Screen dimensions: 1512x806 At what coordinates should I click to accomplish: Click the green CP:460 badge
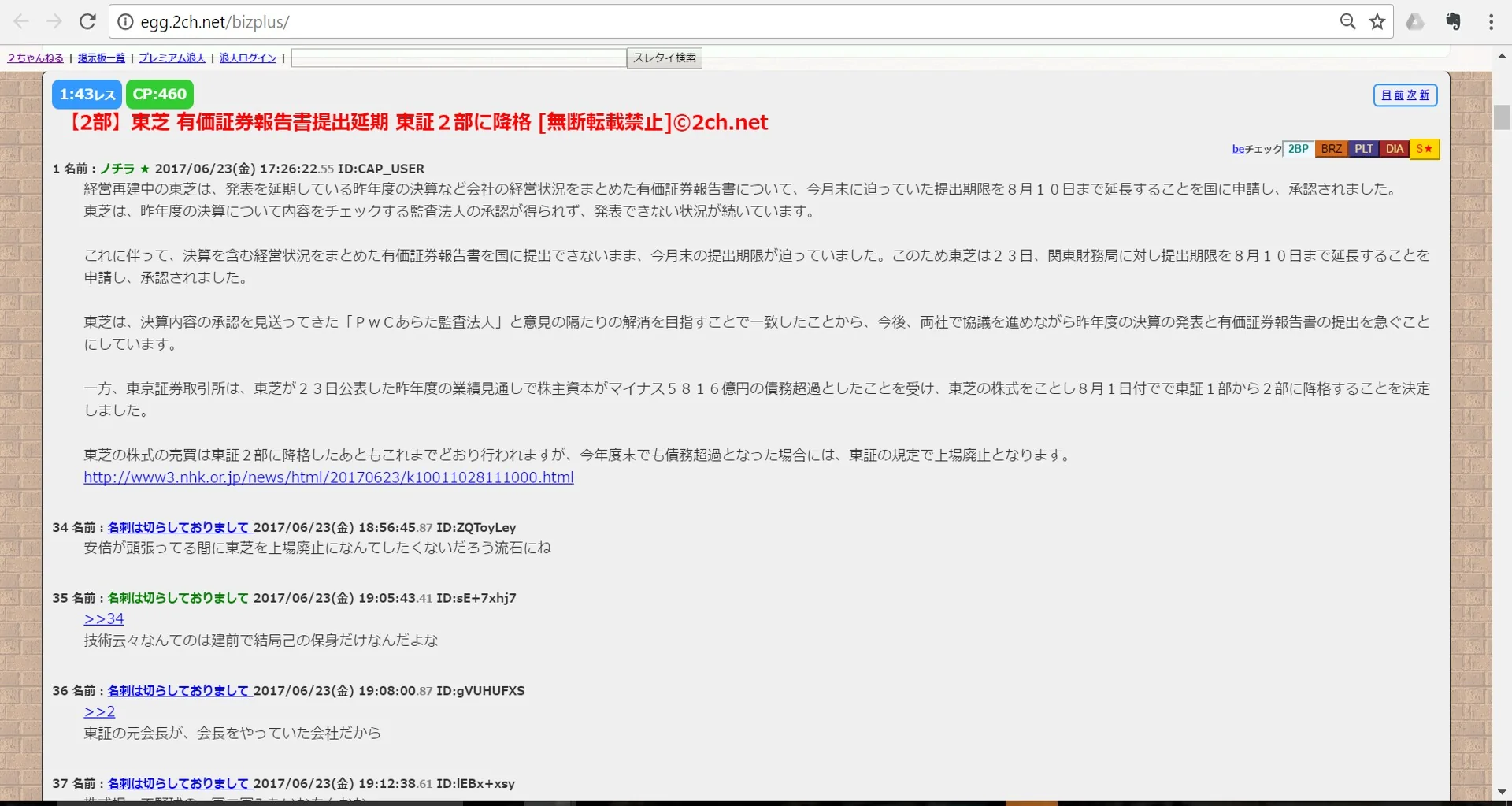(x=160, y=95)
